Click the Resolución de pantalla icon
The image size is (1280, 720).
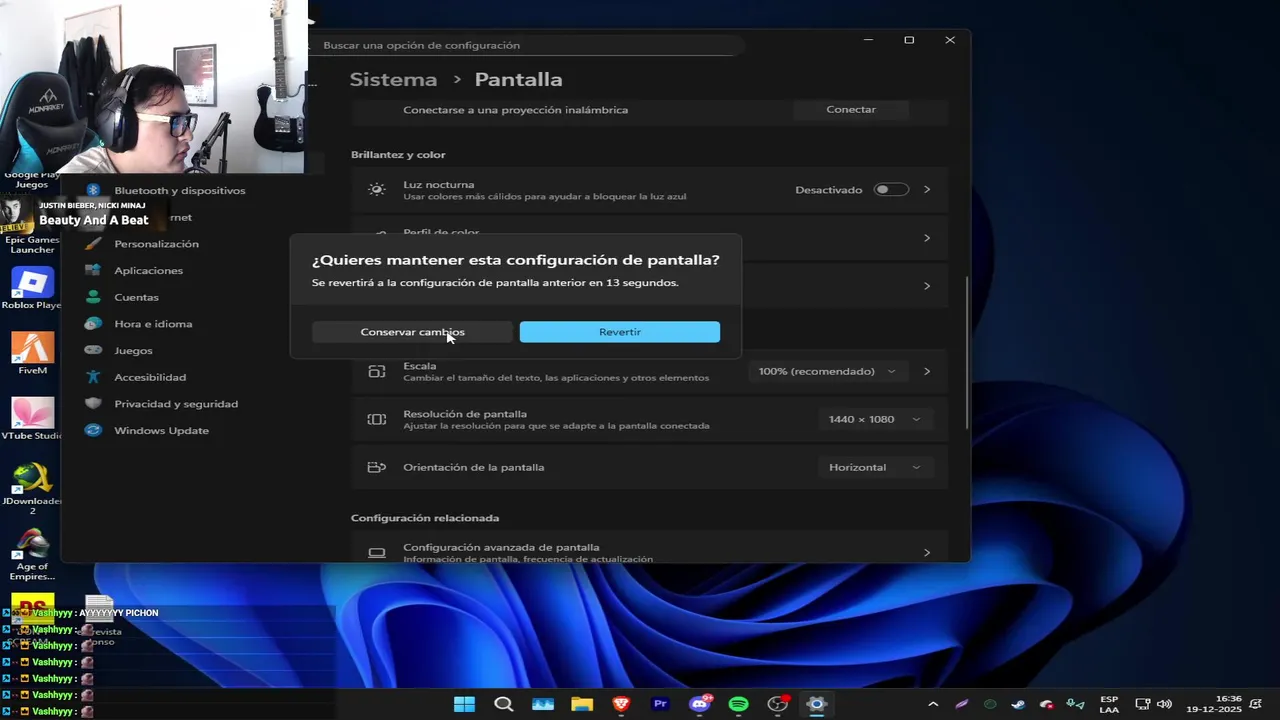coord(376,419)
